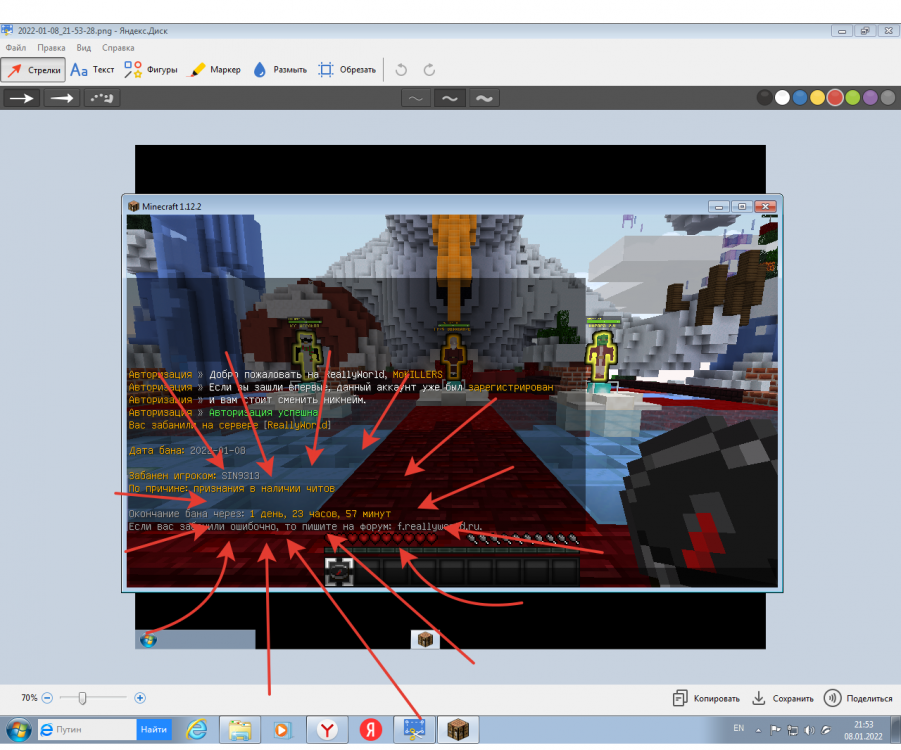The width and height of the screenshot is (901, 750).
Task: Click the taskbar clock showing 21:53
Action: 863,730
